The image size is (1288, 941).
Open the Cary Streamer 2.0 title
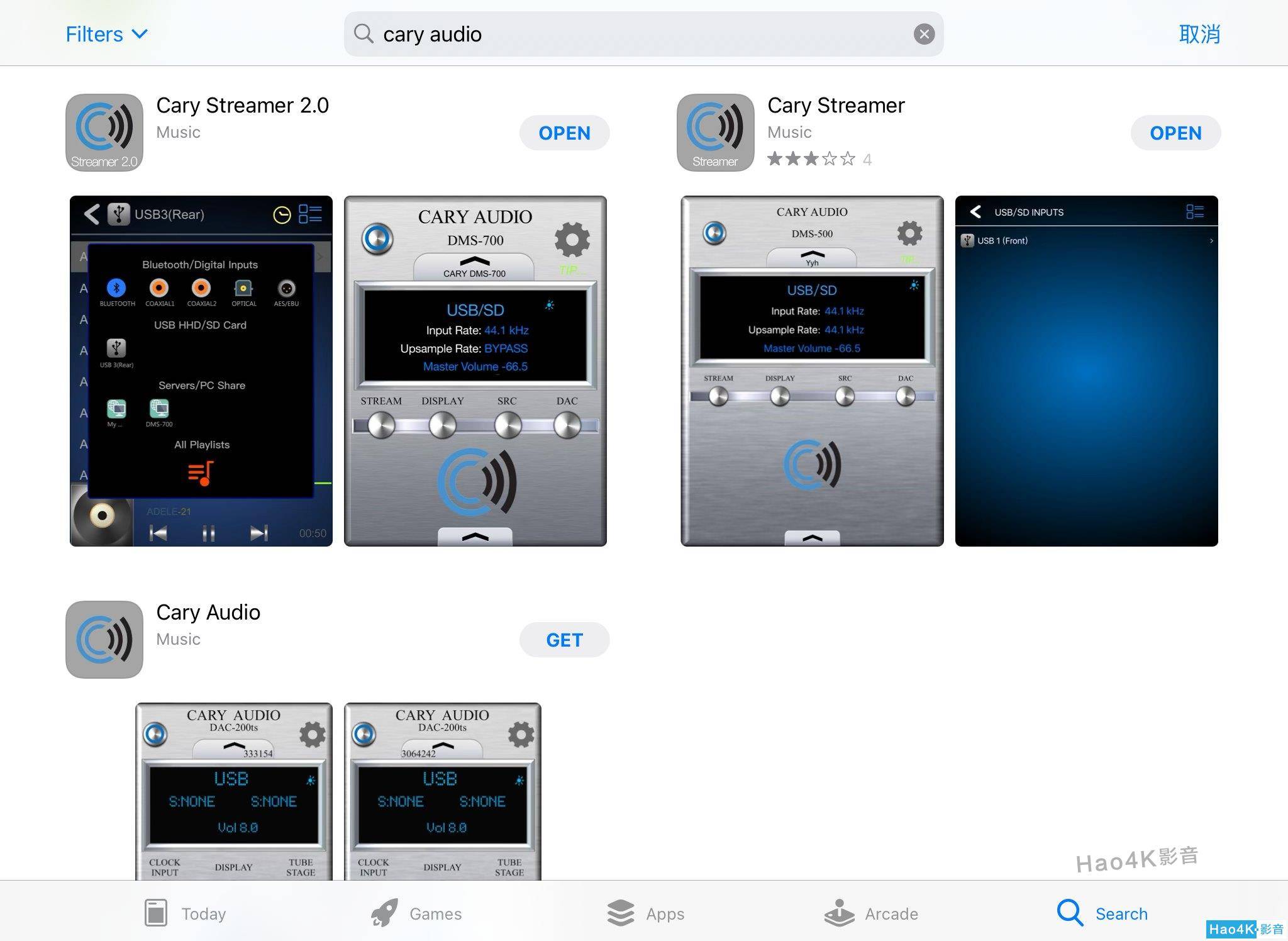tap(242, 105)
